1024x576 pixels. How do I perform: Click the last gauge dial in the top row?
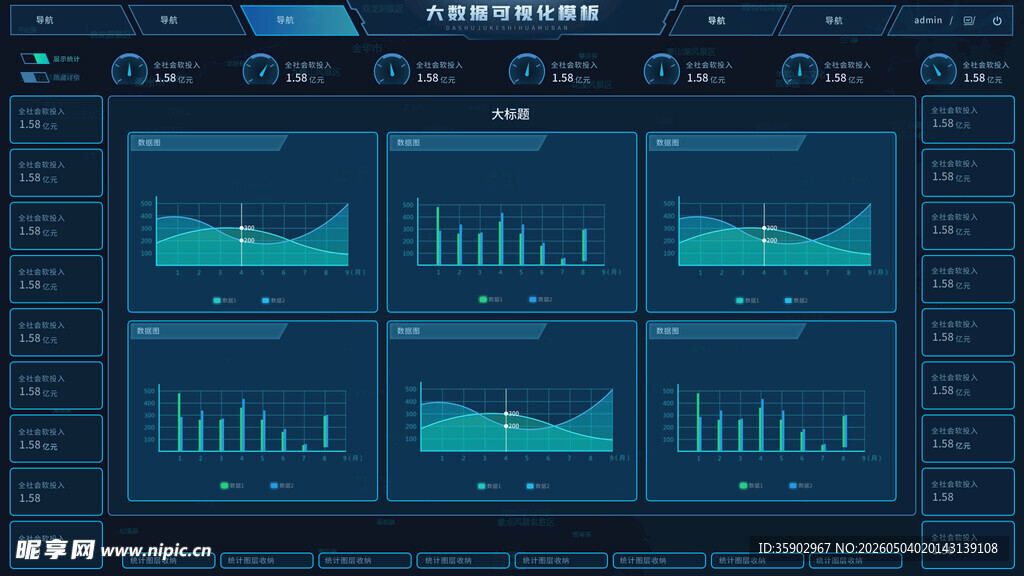tap(938, 70)
